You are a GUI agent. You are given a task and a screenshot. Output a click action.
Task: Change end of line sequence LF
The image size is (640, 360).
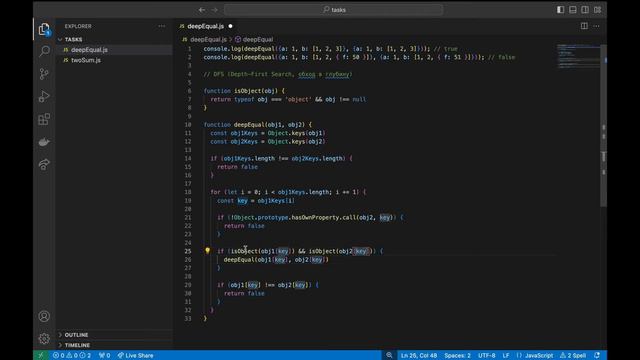pos(506,355)
